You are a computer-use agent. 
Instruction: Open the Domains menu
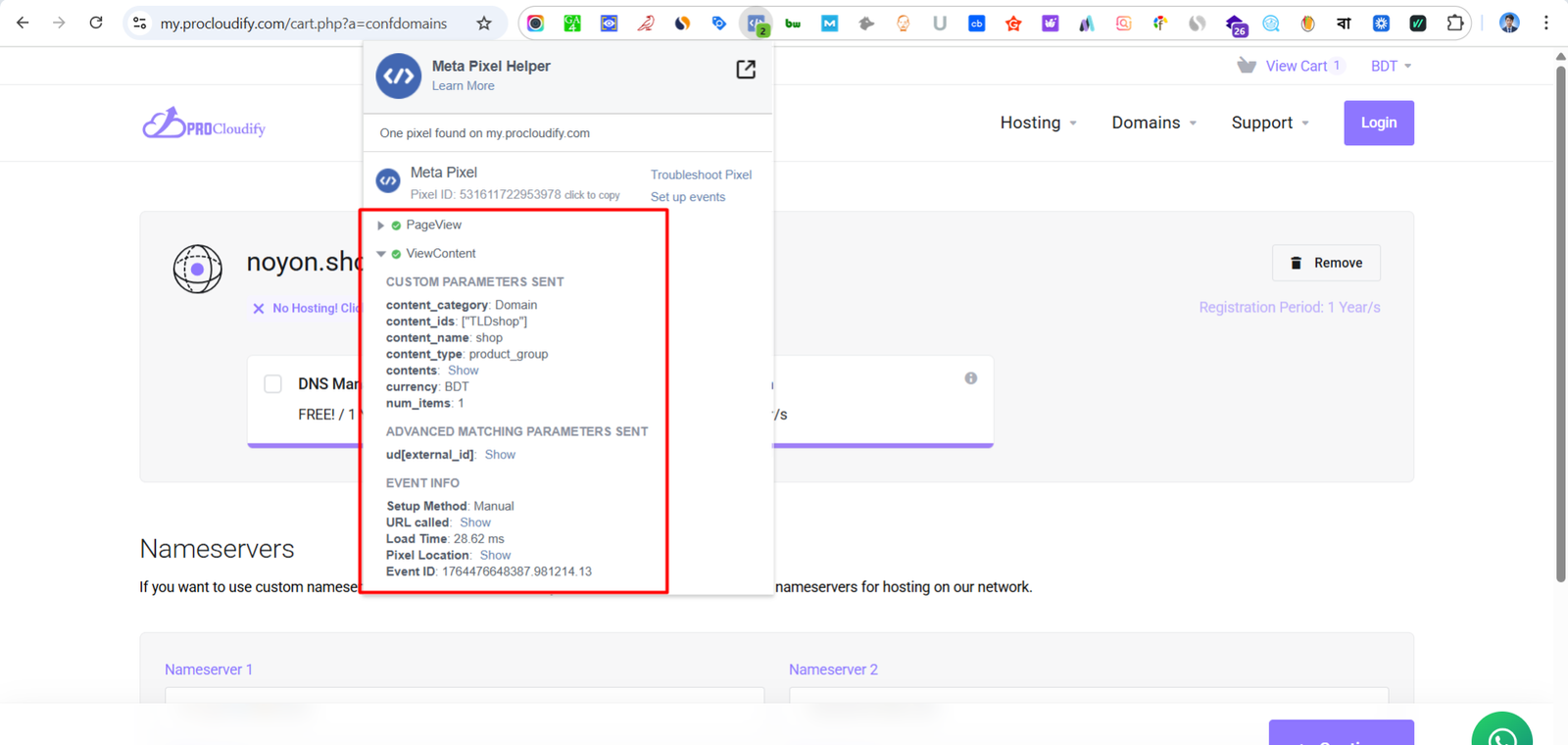pos(1153,123)
